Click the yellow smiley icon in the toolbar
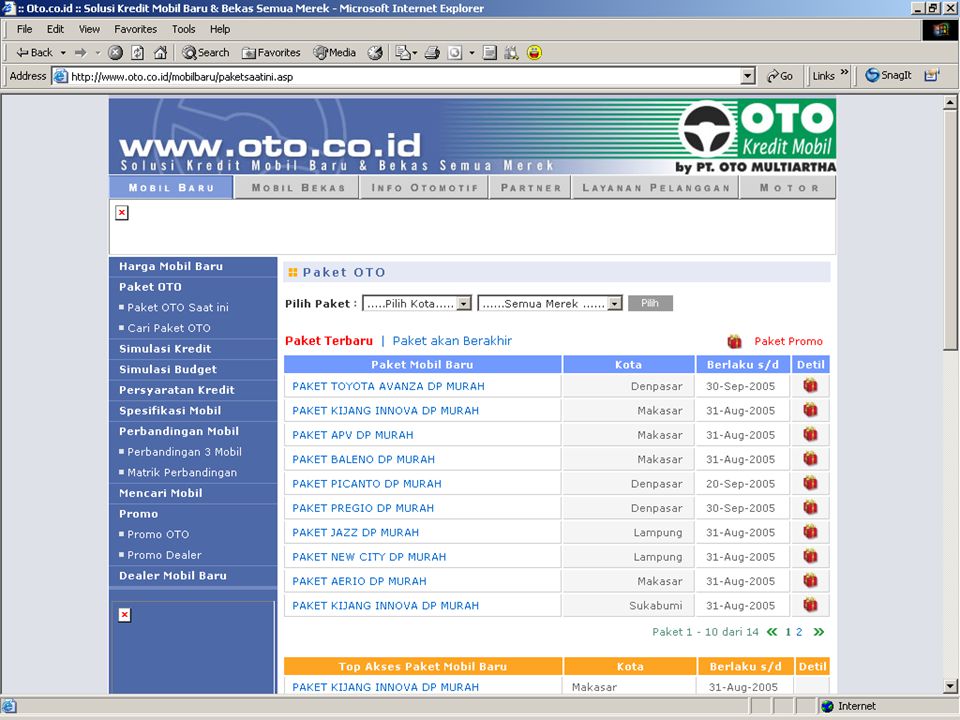 click(534, 53)
